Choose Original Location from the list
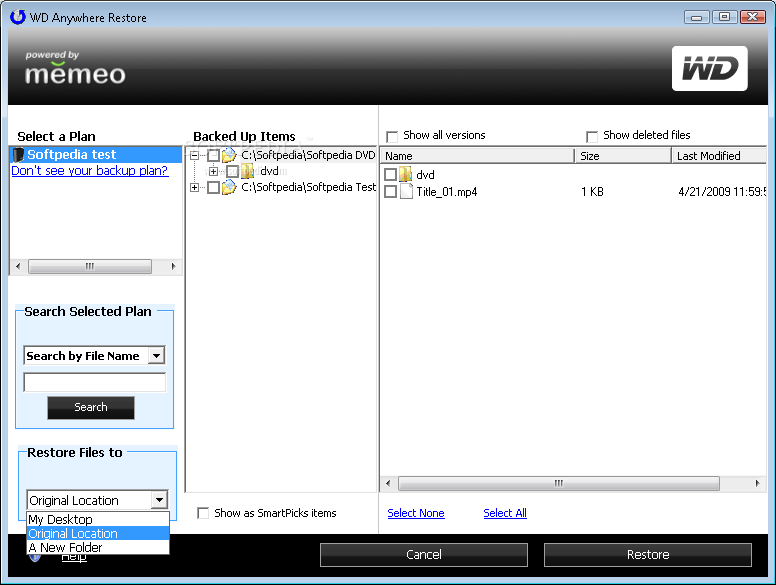This screenshot has width=776, height=585. click(98, 533)
